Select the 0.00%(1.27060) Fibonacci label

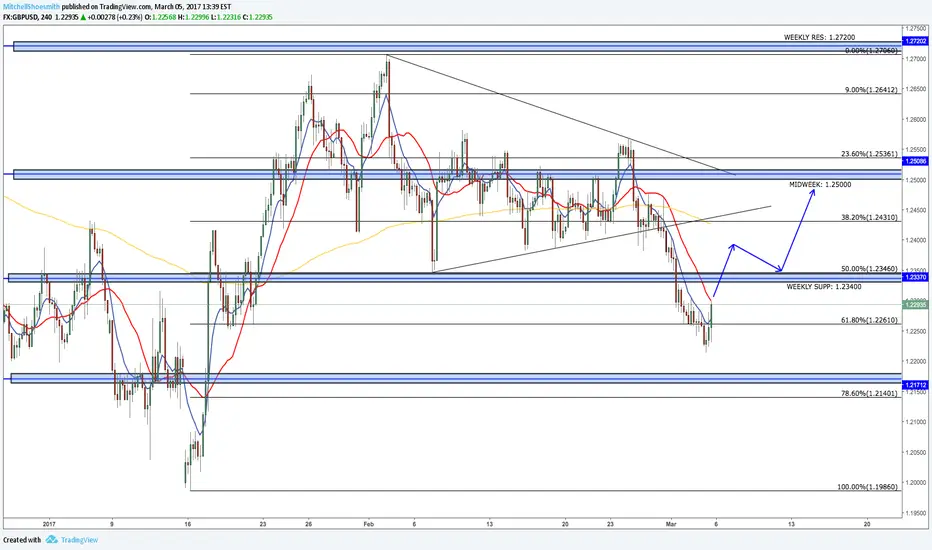[x=871, y=51]
